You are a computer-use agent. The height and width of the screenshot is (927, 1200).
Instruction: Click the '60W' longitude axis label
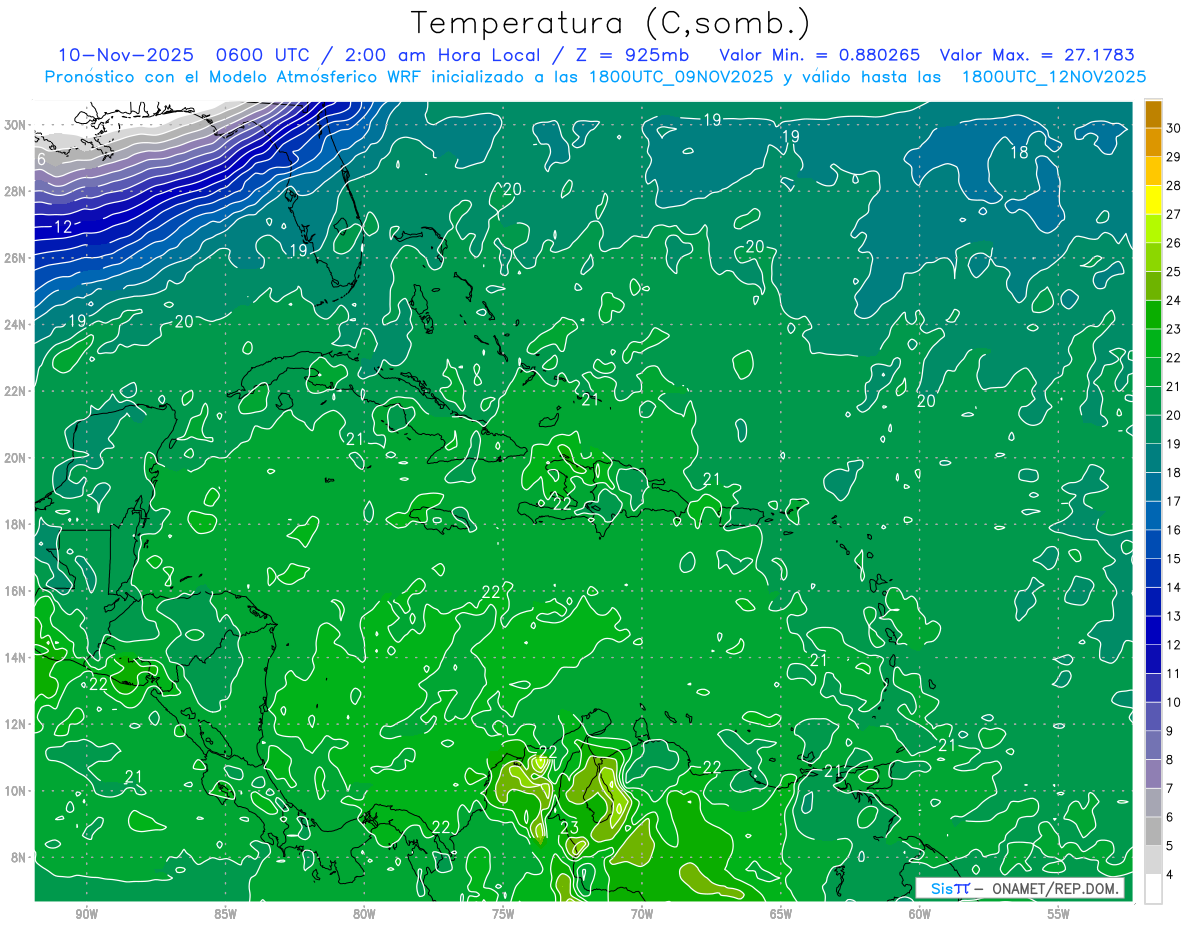(920, 914)
